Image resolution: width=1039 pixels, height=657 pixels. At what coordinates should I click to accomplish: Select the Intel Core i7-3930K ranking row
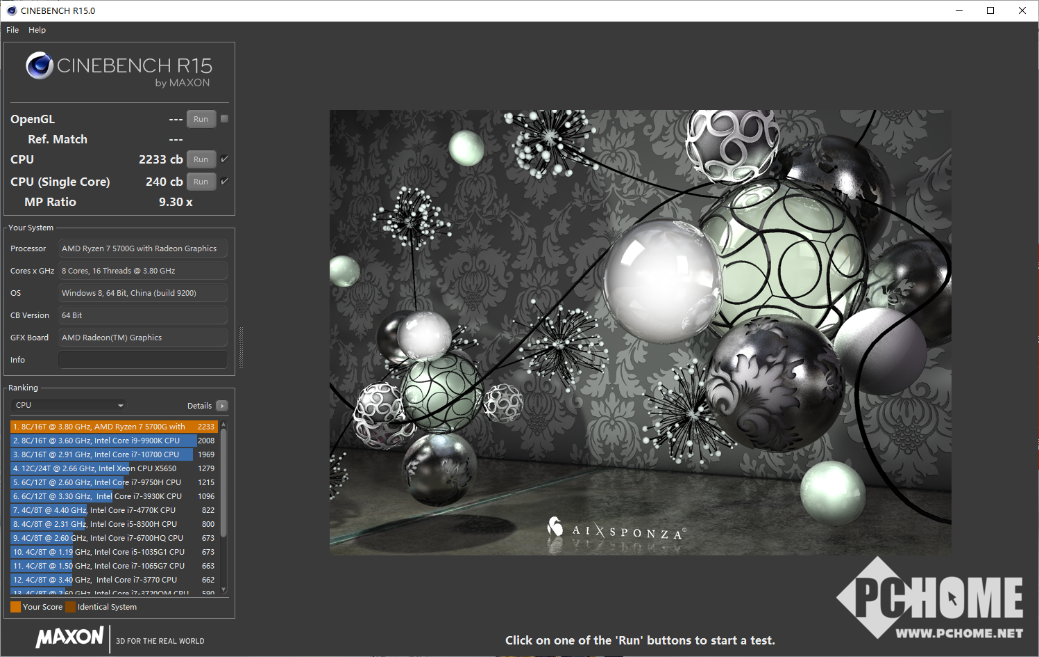click(x=114, y=496)
